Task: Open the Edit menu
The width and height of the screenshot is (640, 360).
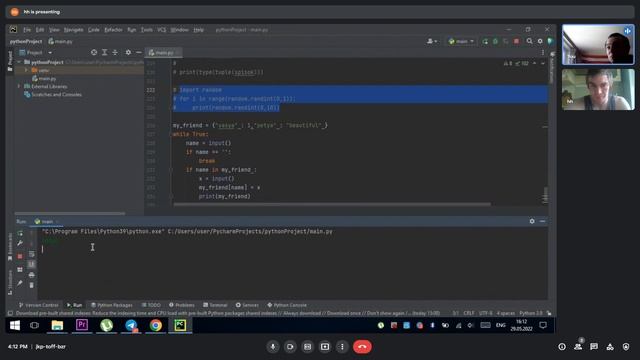Action: [40, 30]
